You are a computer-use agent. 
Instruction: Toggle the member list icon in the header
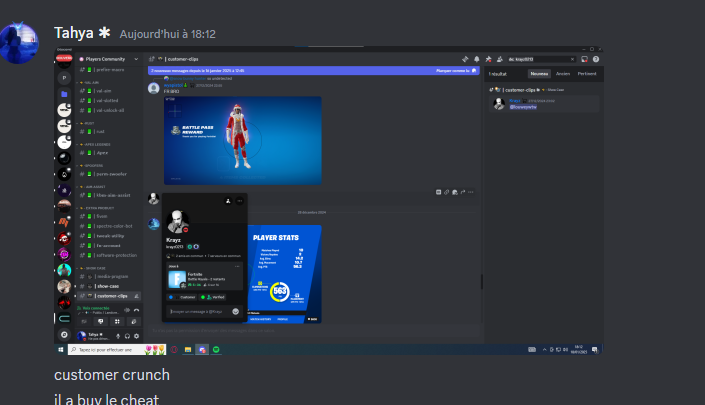point(500,59)
